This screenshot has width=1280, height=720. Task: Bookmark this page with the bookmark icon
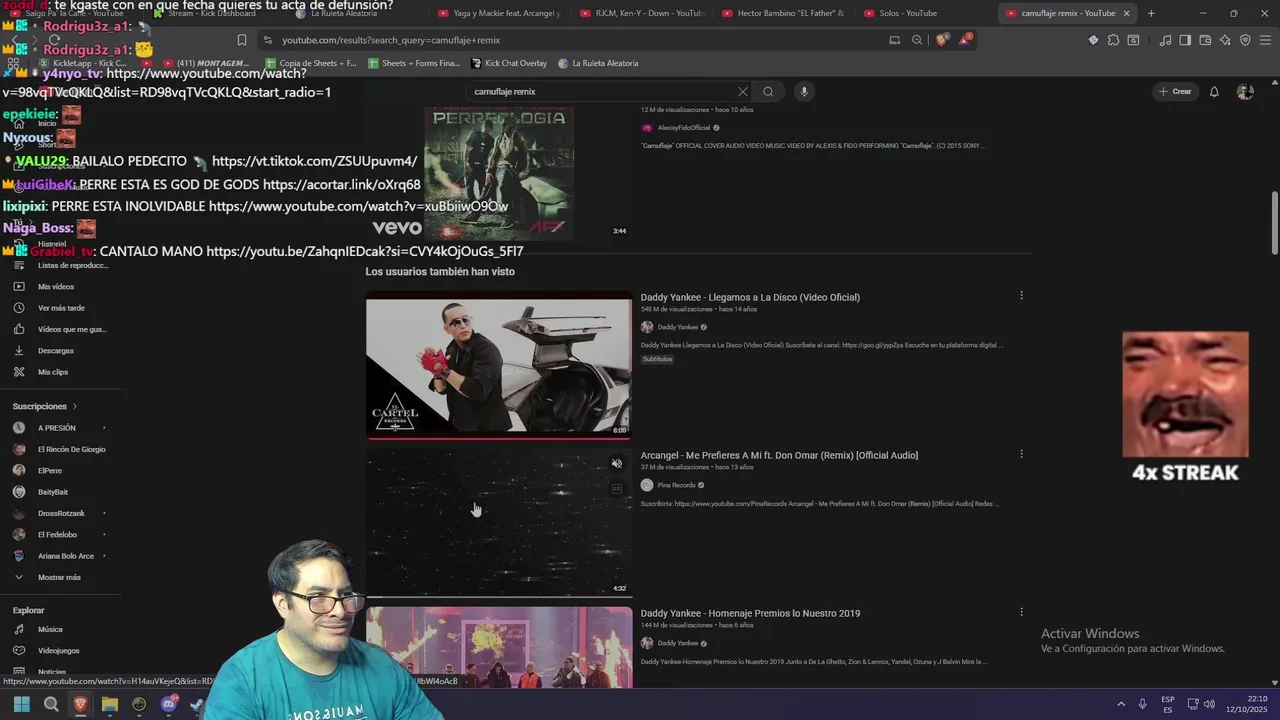[241, 40]
